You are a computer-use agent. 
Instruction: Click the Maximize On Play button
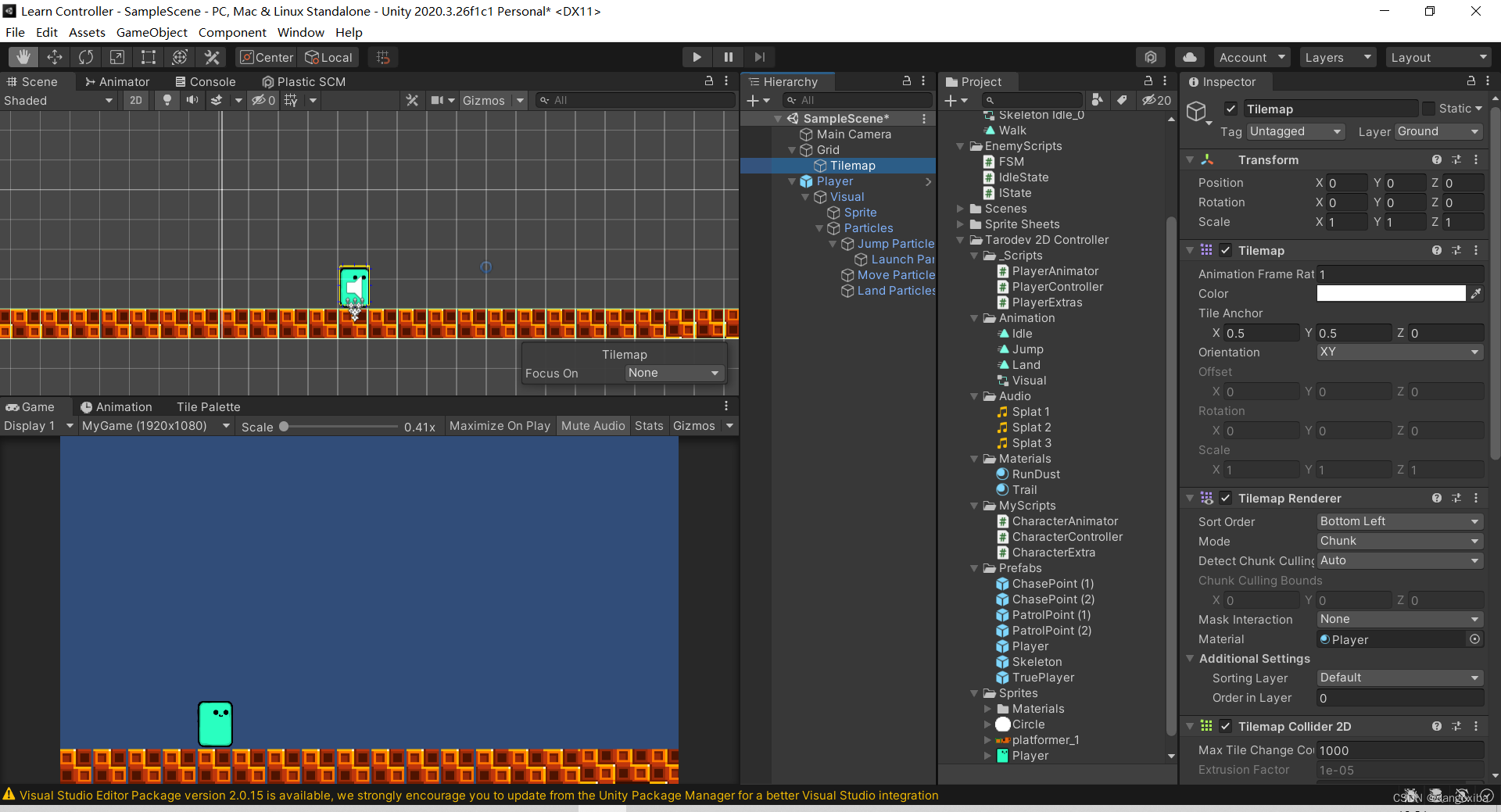coord(499,426)
